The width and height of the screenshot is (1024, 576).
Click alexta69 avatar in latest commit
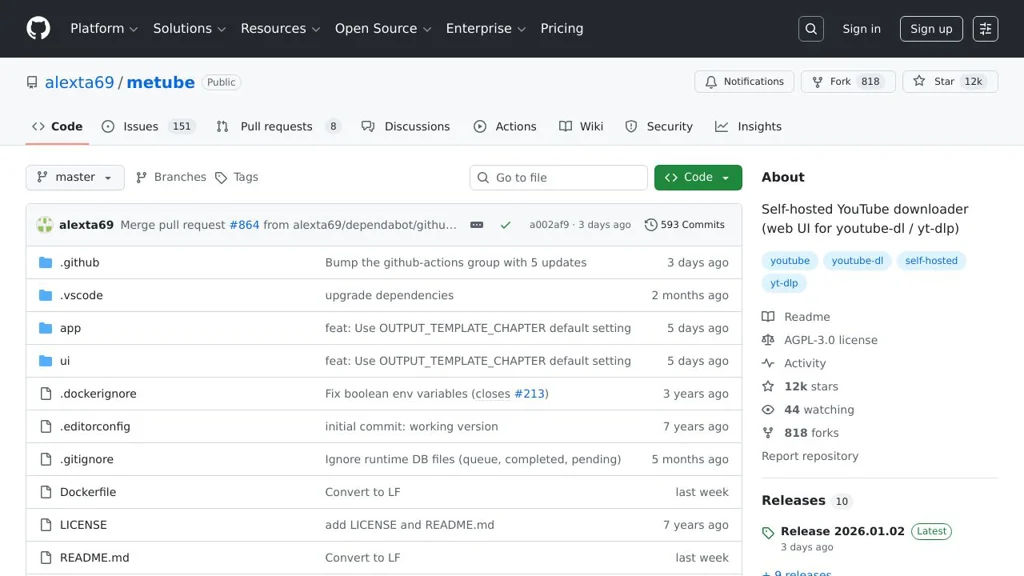[45, 225]
